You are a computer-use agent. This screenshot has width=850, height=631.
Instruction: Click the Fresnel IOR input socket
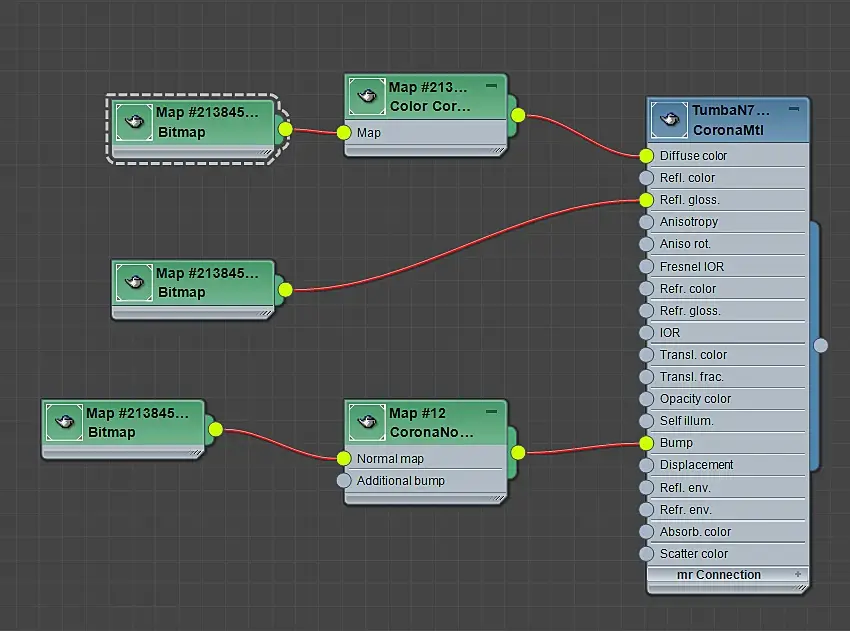(x=646, y=267)
